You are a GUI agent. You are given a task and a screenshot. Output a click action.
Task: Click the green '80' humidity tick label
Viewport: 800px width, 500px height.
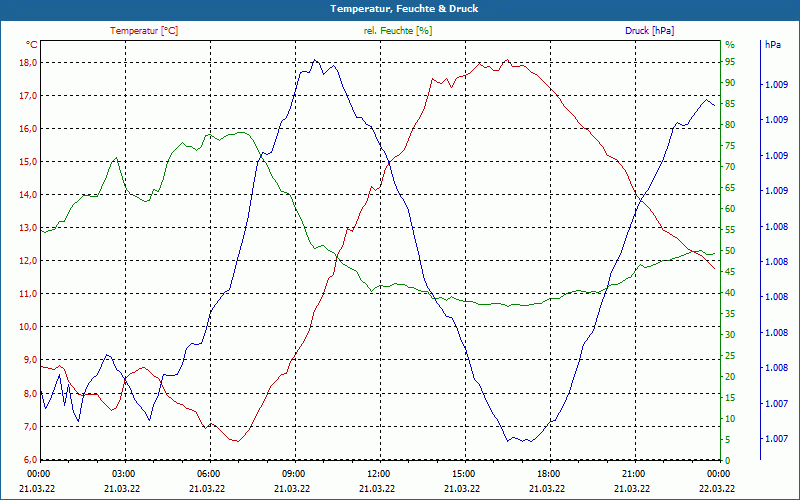pos(730,124)
